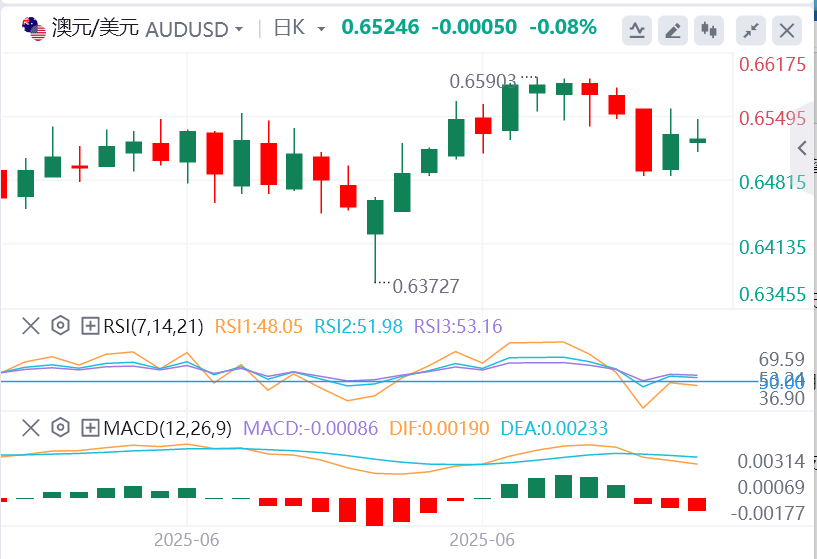
Task: Click the 69.59 RSI axis label
Action: [782, 359]
